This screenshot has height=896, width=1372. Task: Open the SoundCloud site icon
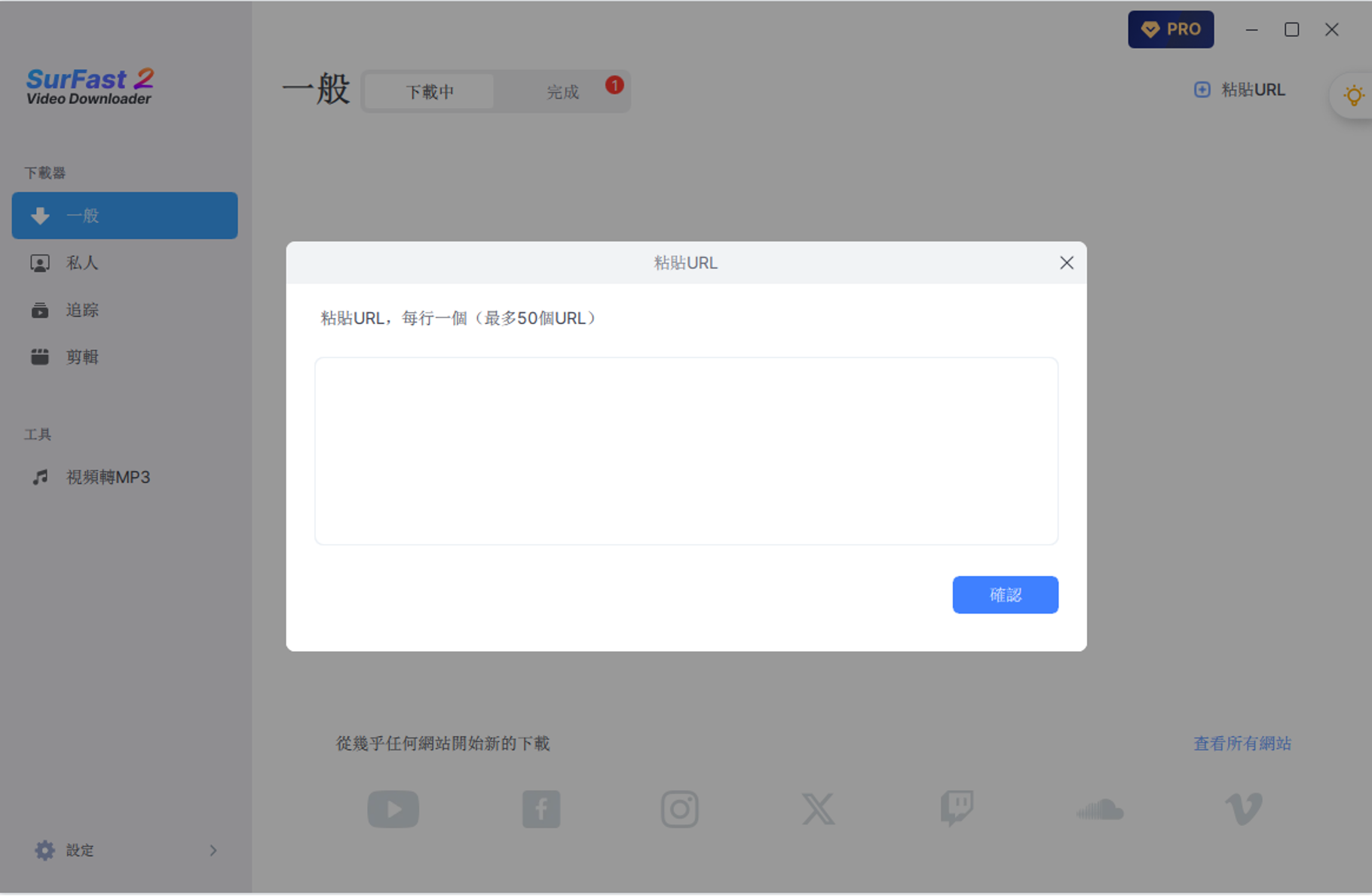(x=1100, y=809)
